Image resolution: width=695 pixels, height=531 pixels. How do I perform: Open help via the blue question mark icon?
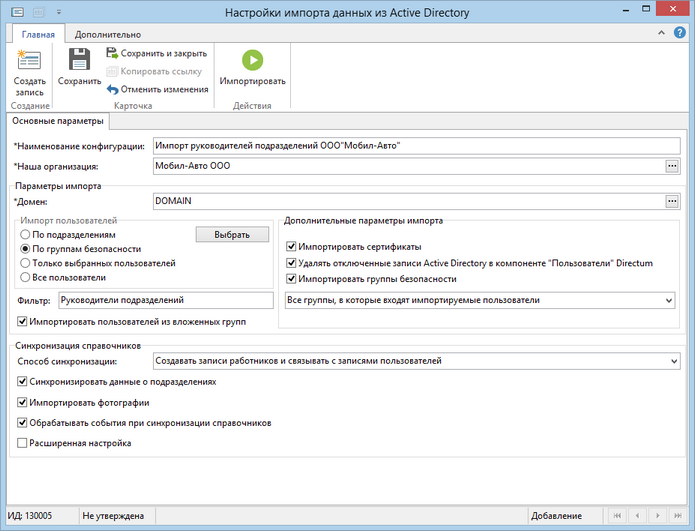coord(679,32)
